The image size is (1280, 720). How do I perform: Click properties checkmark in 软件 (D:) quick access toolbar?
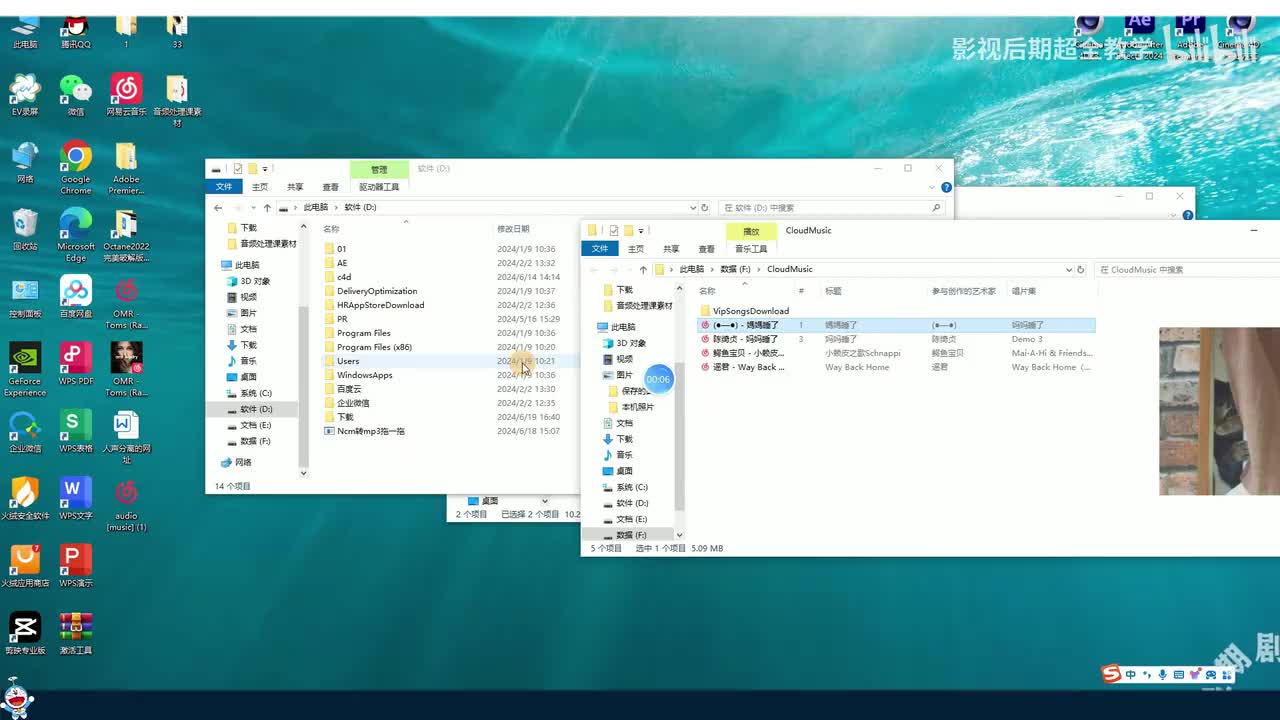(238, 169)
